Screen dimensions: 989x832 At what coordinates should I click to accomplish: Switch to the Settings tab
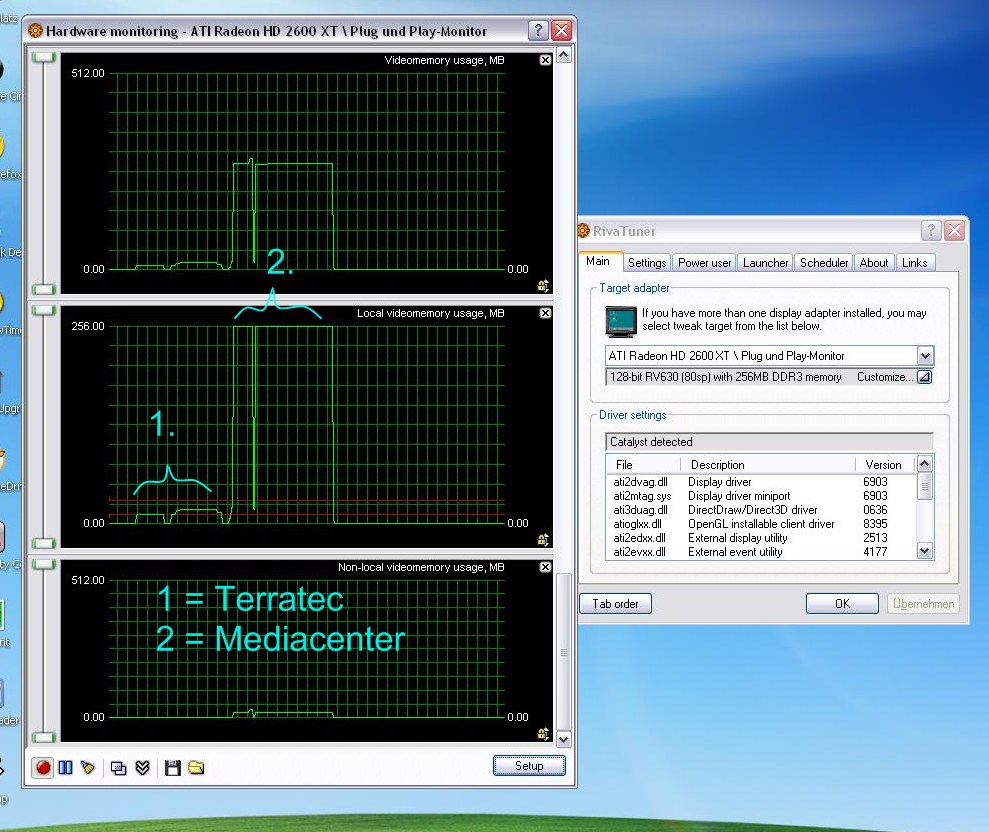pos(647,262)
